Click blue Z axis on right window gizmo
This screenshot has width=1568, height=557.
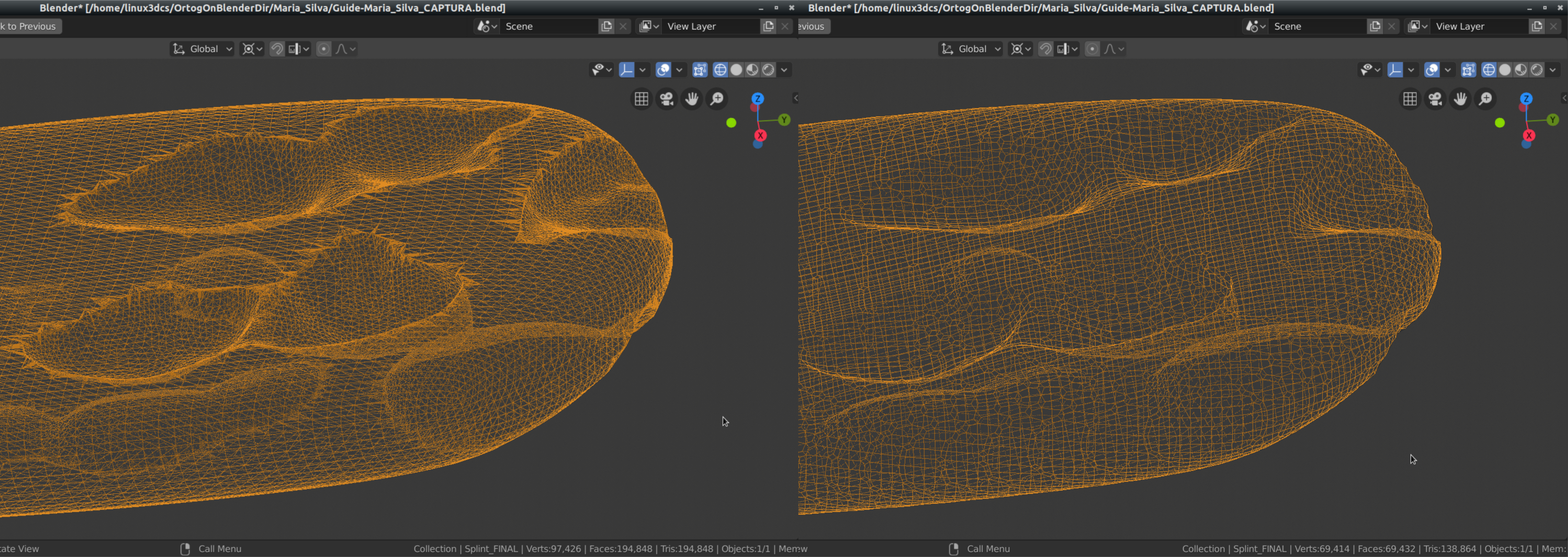pyautogui.click(x=1526, y=99)
